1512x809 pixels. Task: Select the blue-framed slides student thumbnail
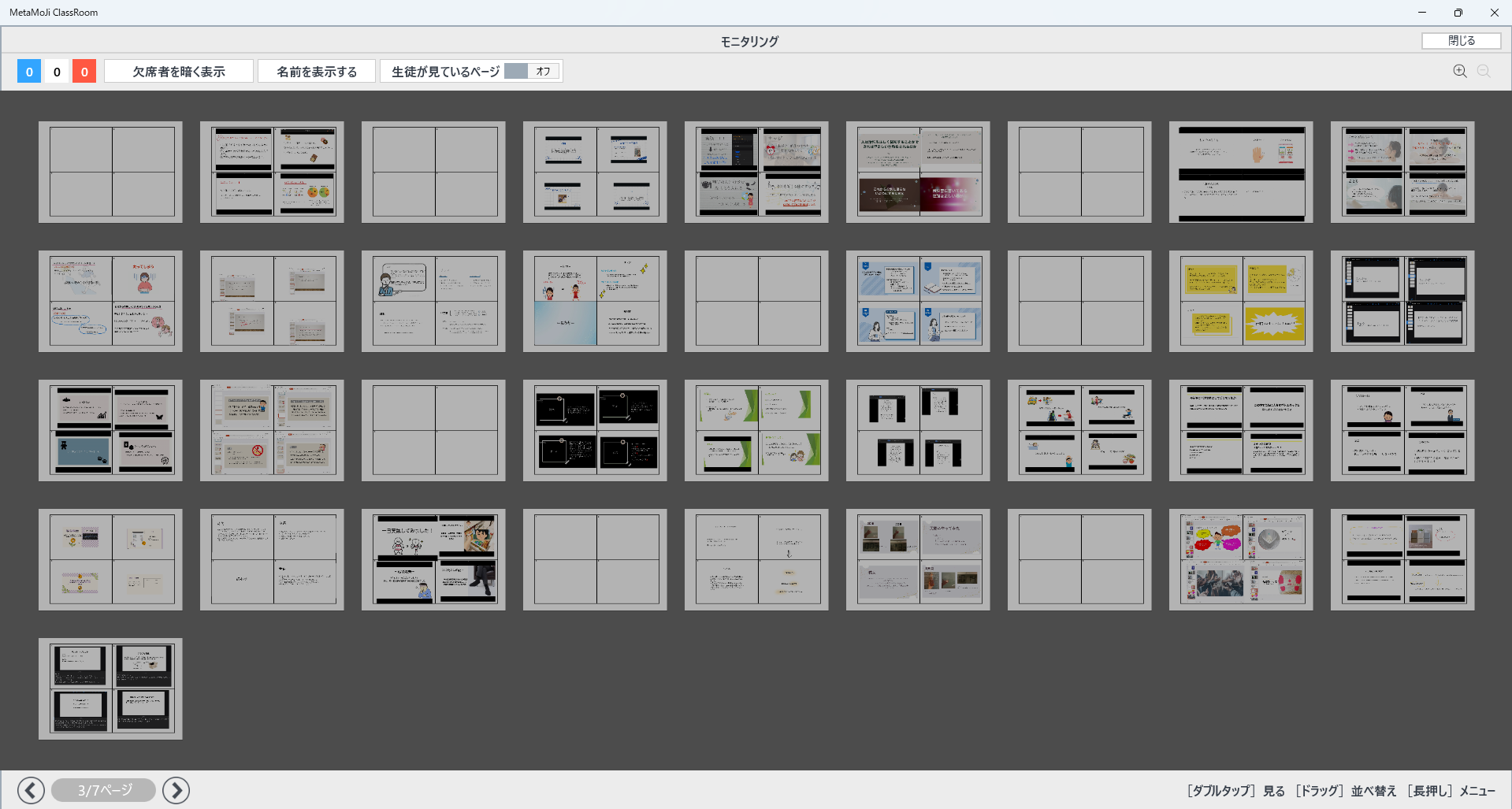point(918,301)
